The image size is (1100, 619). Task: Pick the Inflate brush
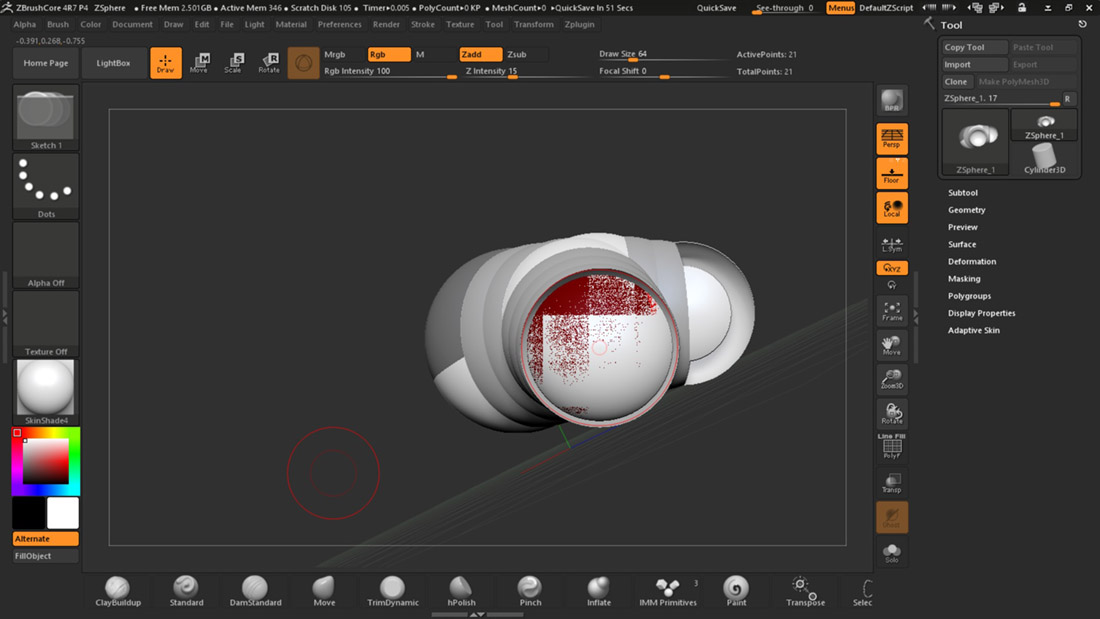pyautogui.click(x=598, y=590)
